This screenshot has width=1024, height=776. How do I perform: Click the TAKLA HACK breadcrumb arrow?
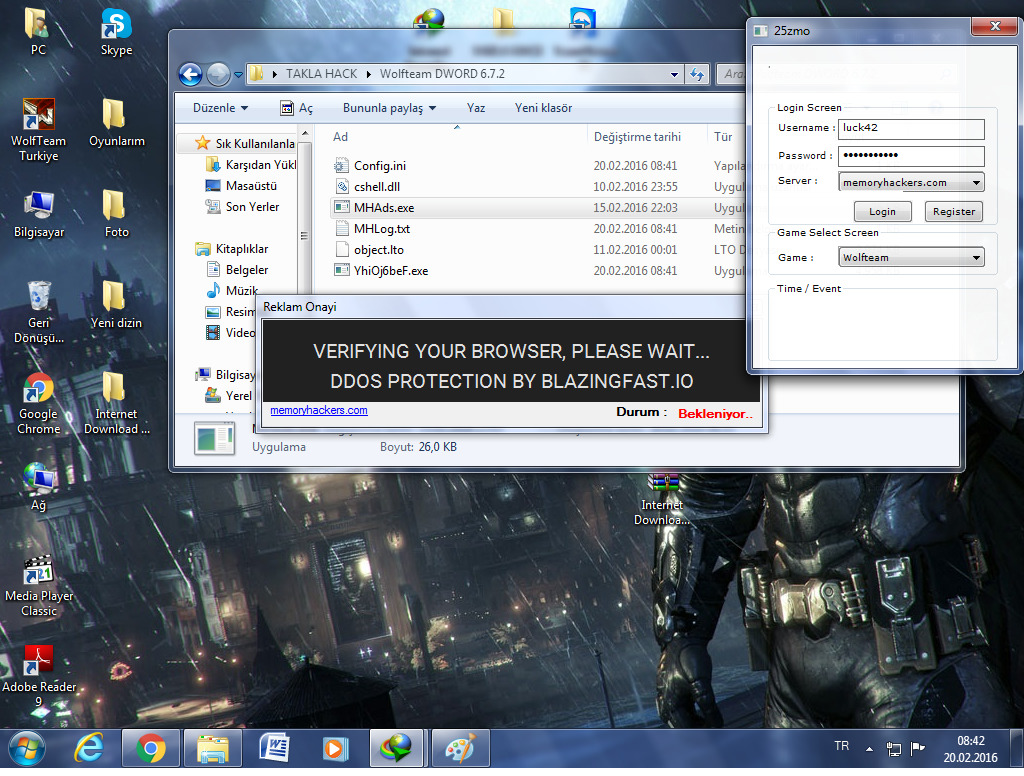pyautogui.click(x=368, y=74)
